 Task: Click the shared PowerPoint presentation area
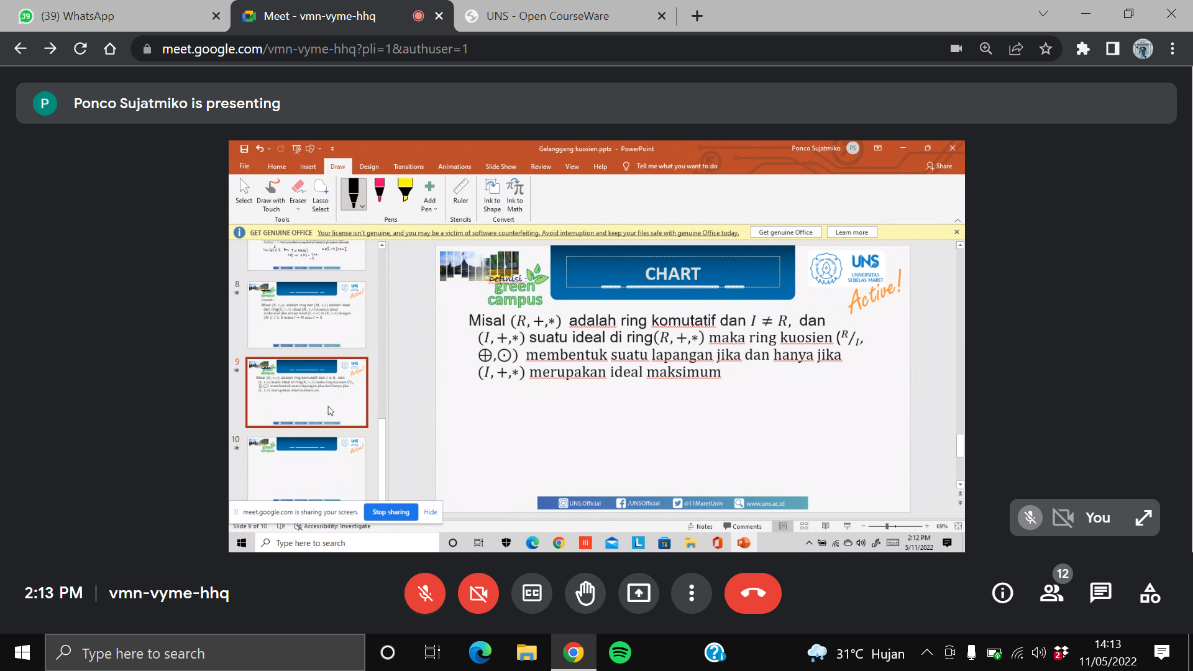(x=596, y=346)
